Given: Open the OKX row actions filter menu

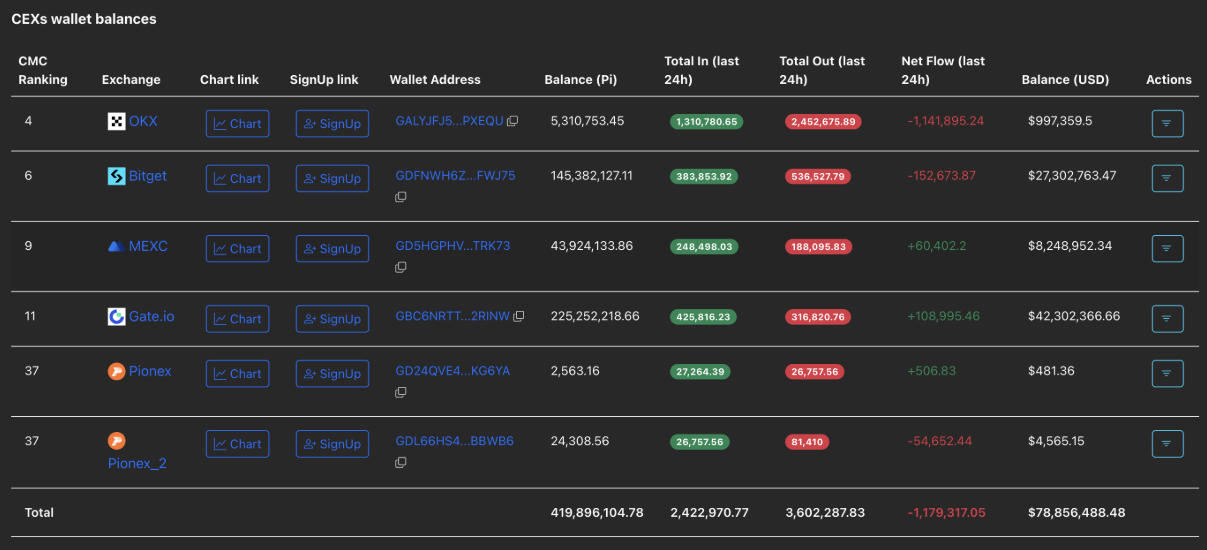Looking at the screenshot, I should click(1167, 123).
